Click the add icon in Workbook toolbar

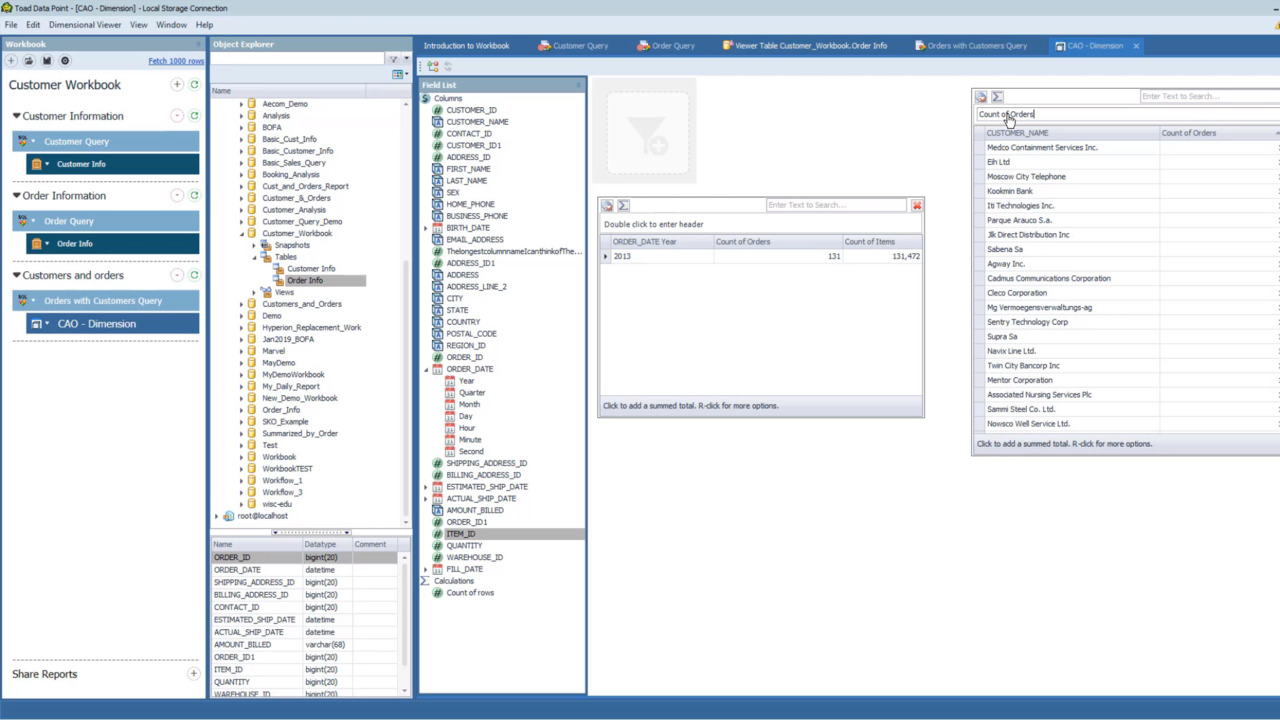11,60
